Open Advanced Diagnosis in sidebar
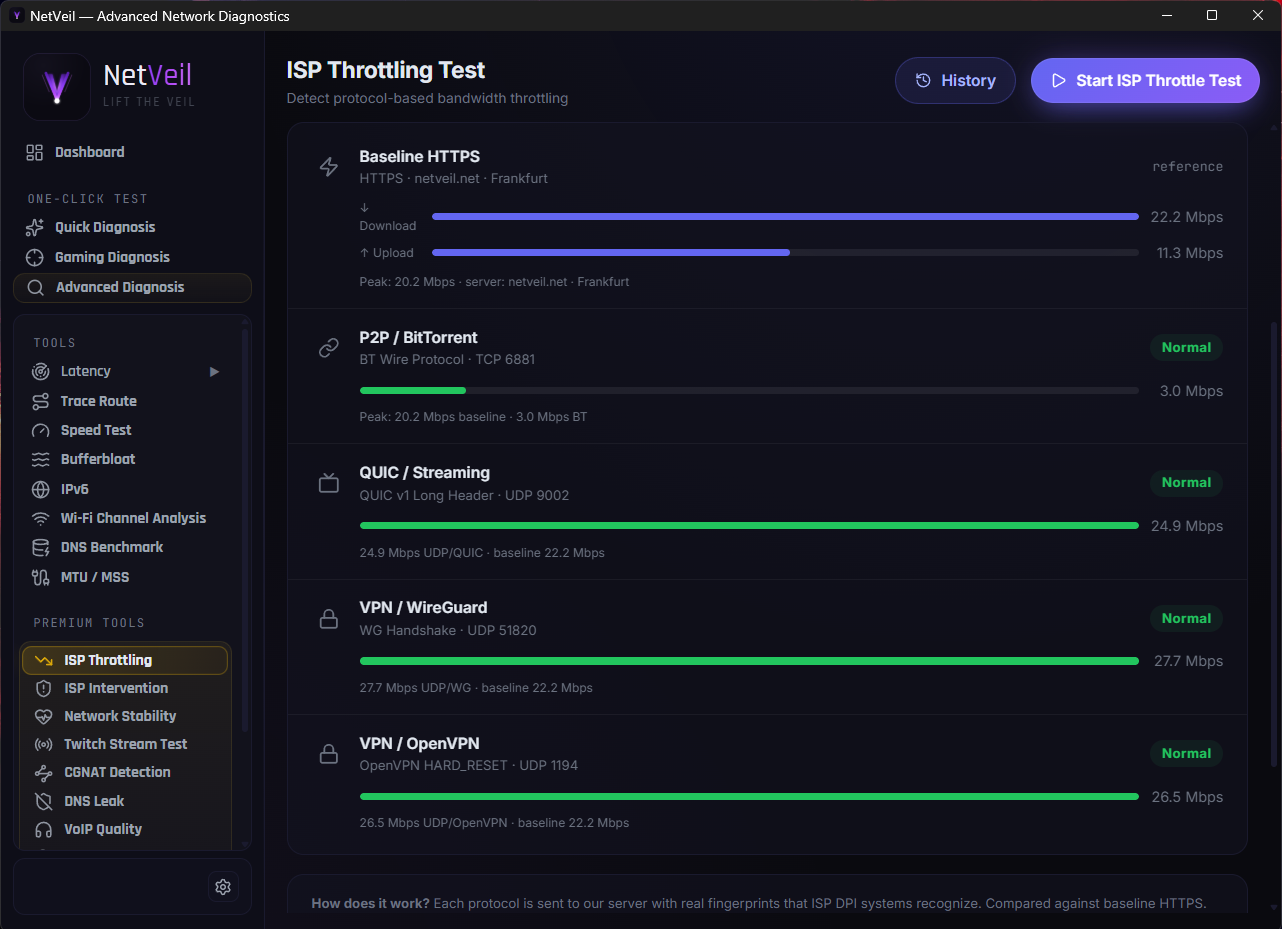Image resolution: width=1282 pixels, height=929 pixels. [x=132, y=287]
